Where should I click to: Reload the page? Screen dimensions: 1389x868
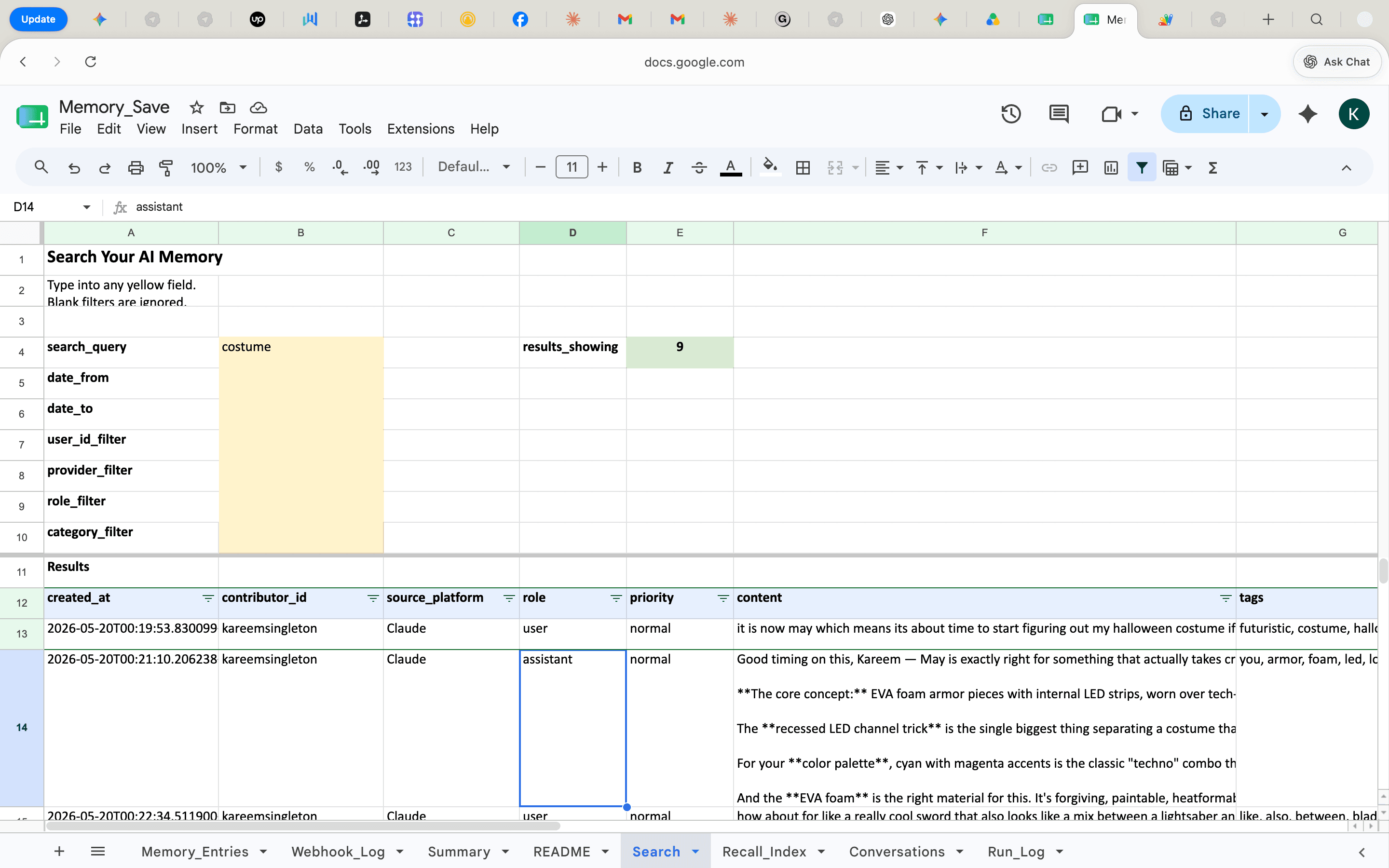pos(91,61)
